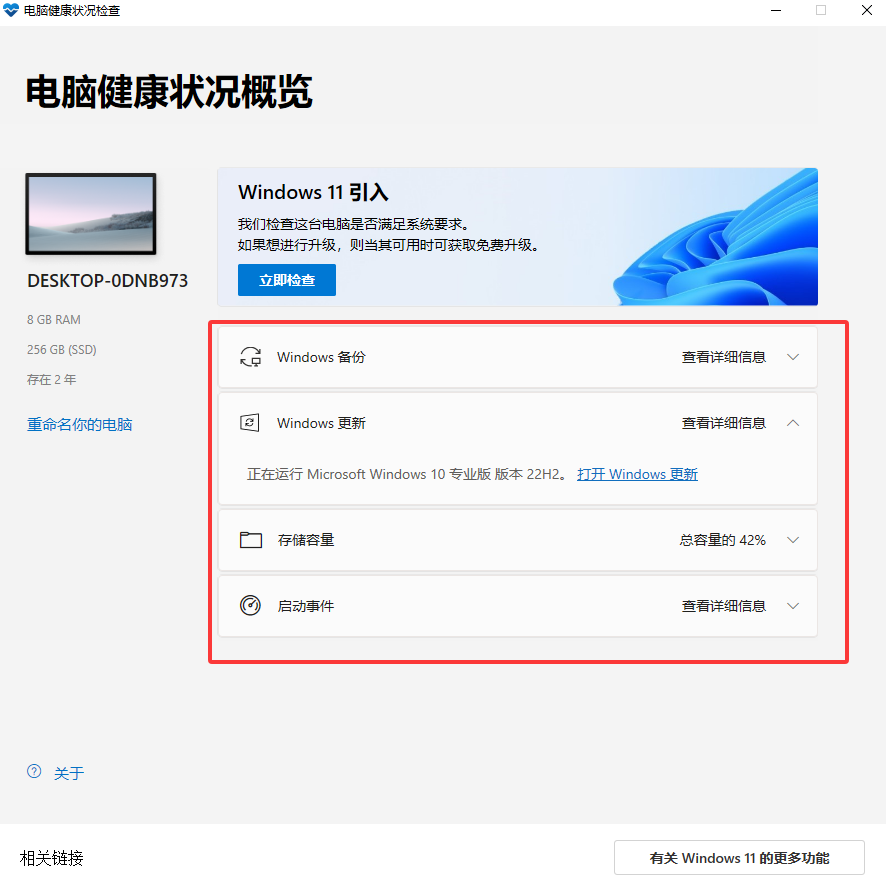
Task: Click 查看详细信息 in 启动事件 row
Action: coord(724,606)
